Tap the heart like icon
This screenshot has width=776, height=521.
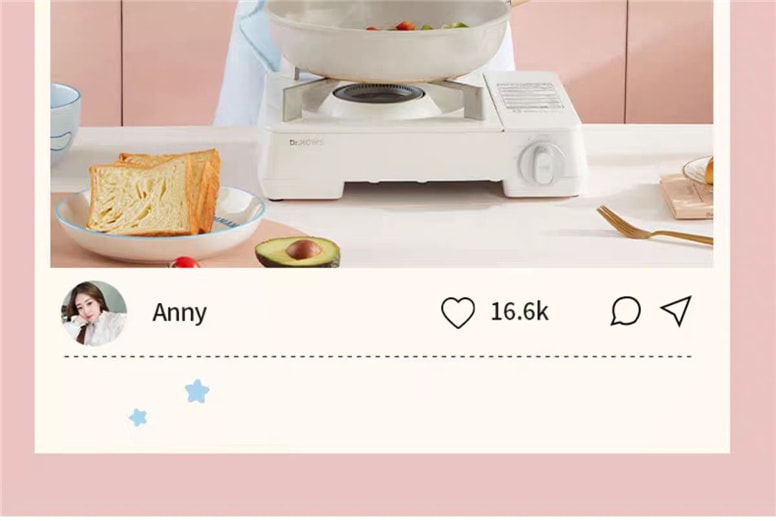tap(458, 312)
